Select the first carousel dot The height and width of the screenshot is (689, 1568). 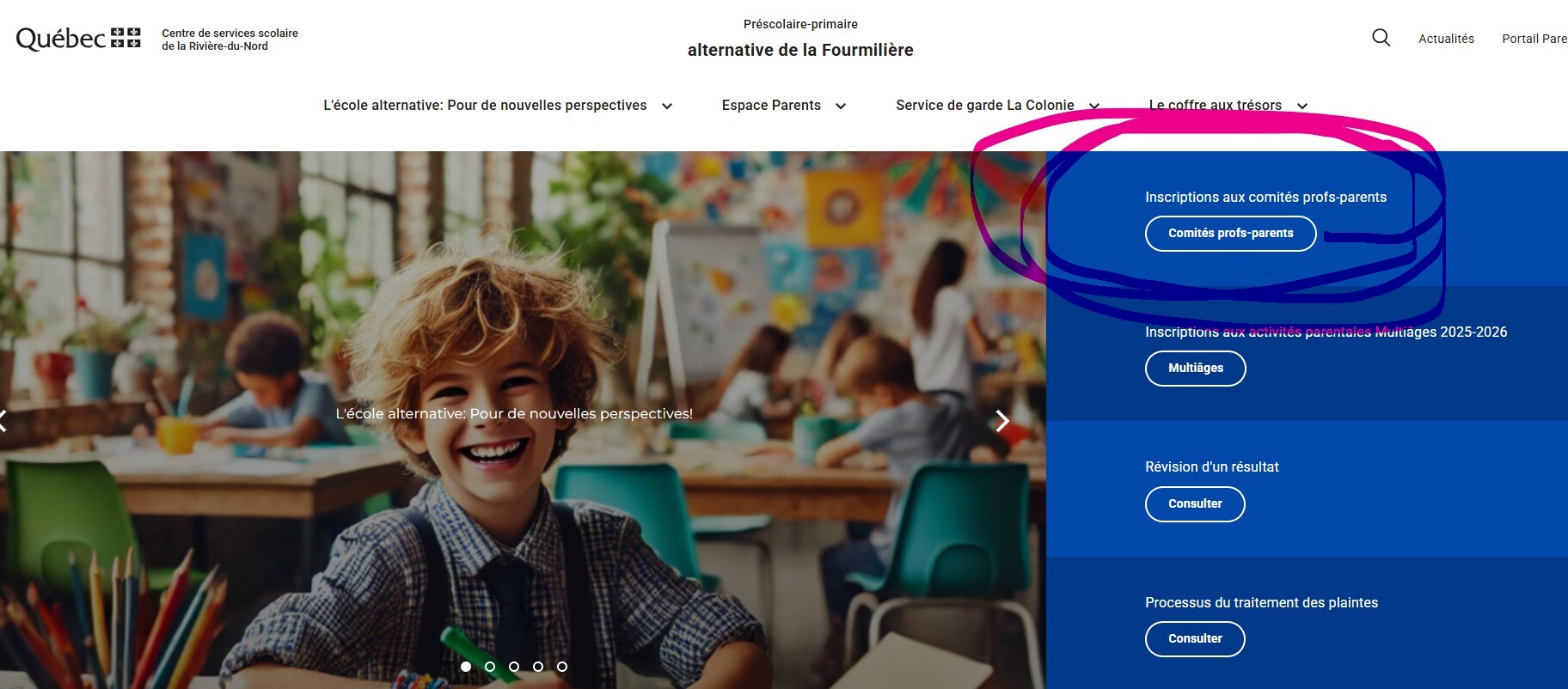(x=466, y=667)
